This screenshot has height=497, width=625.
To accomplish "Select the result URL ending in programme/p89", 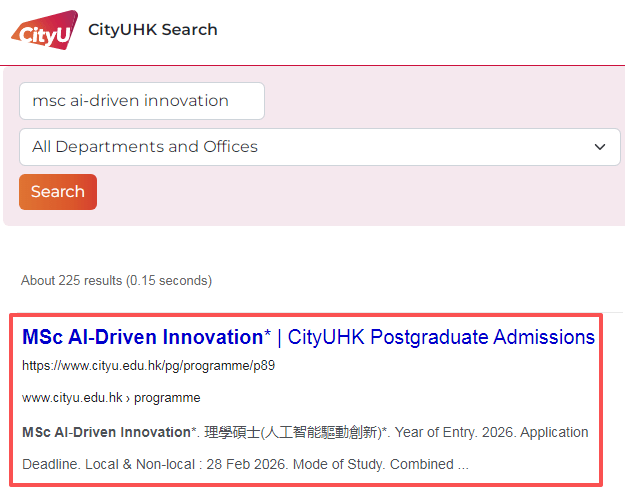I will pyautogui.click(x=148, y=365).
